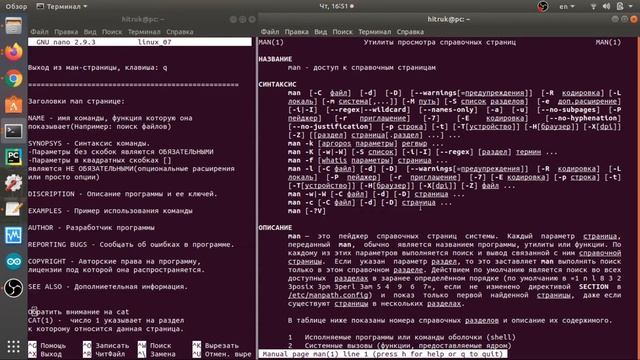This screenshot has height=360, width=640.
Task: Click the СИНТАКСИС heading in man page
Action: click(x=277, y=84)
